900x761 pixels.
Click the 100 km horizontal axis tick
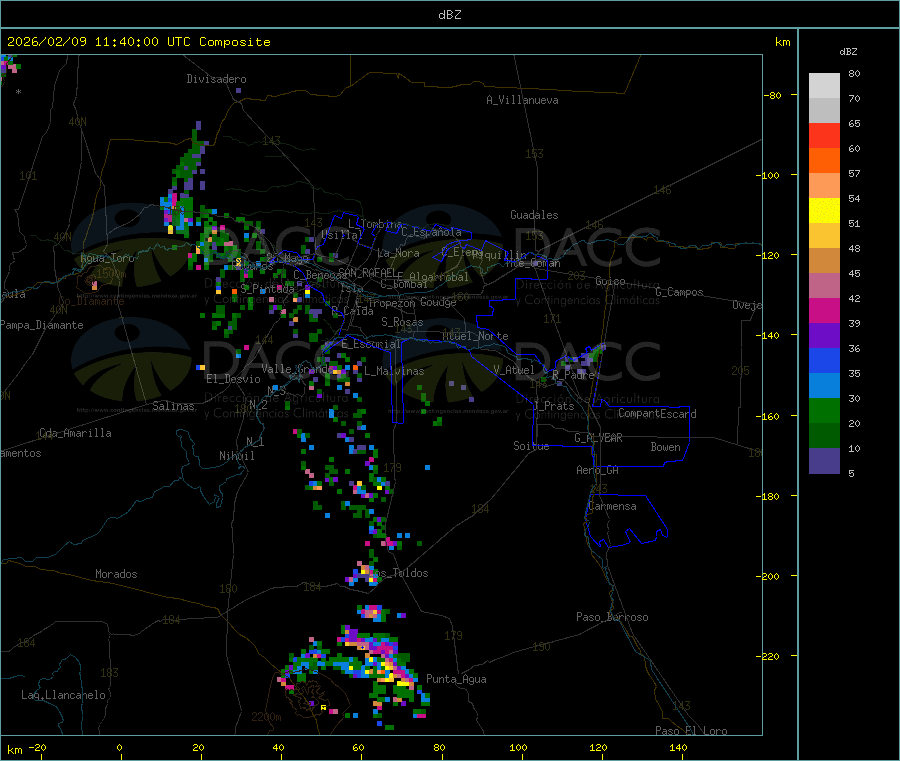click(518, 747)
